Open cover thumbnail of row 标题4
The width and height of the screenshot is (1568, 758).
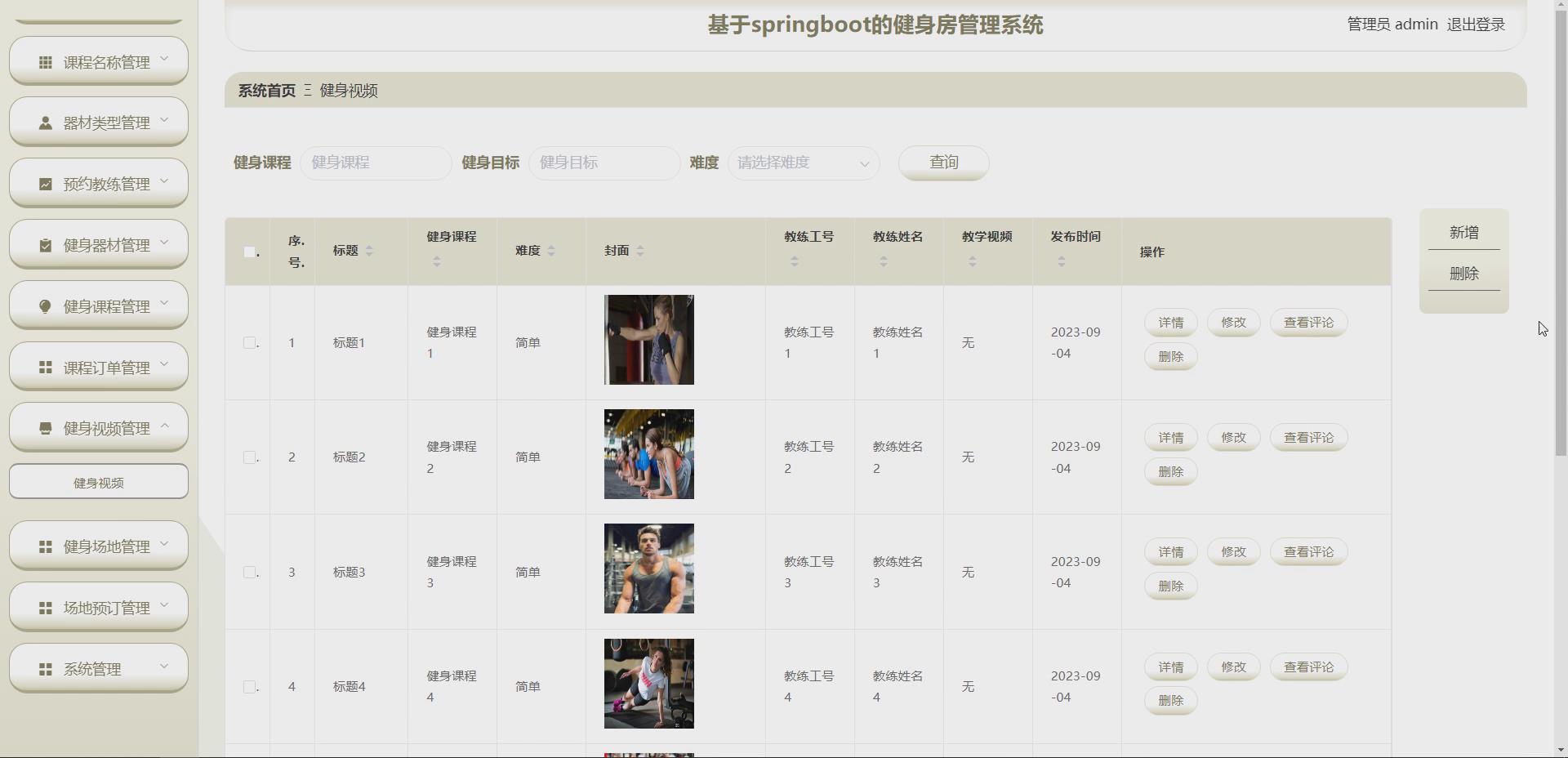click(x=649, y=684)
